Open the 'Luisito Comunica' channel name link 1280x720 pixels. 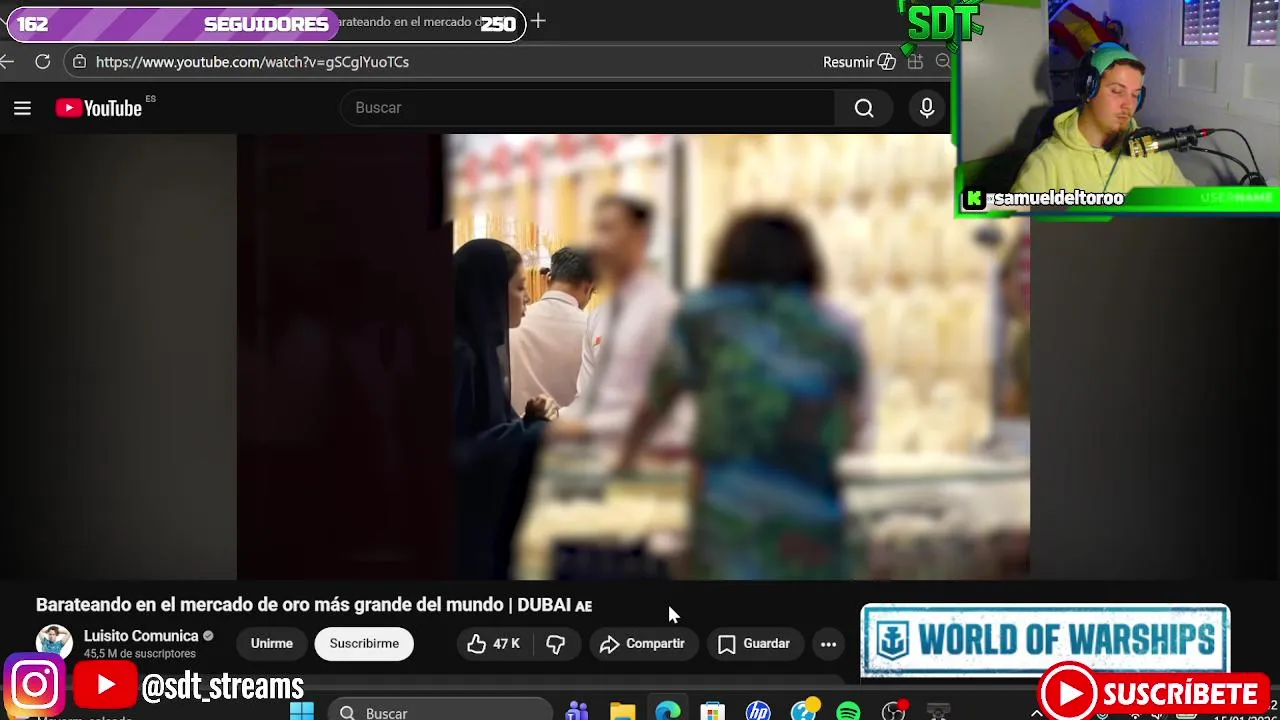[x=141, y=636]
